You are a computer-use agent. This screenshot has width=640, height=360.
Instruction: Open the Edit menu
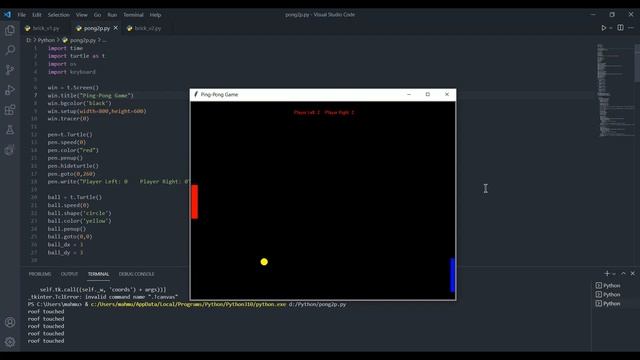(x=37, y=15)
